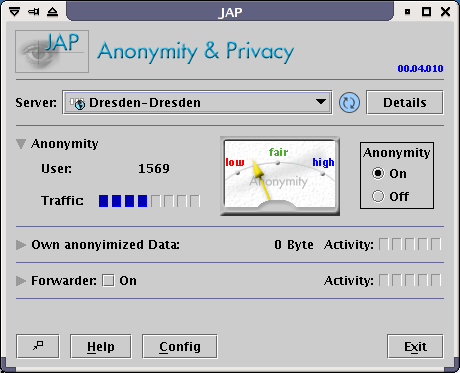Maximize the JAP window
The height and width of the screenshot is (373, 460).
[x=426, y=12]
